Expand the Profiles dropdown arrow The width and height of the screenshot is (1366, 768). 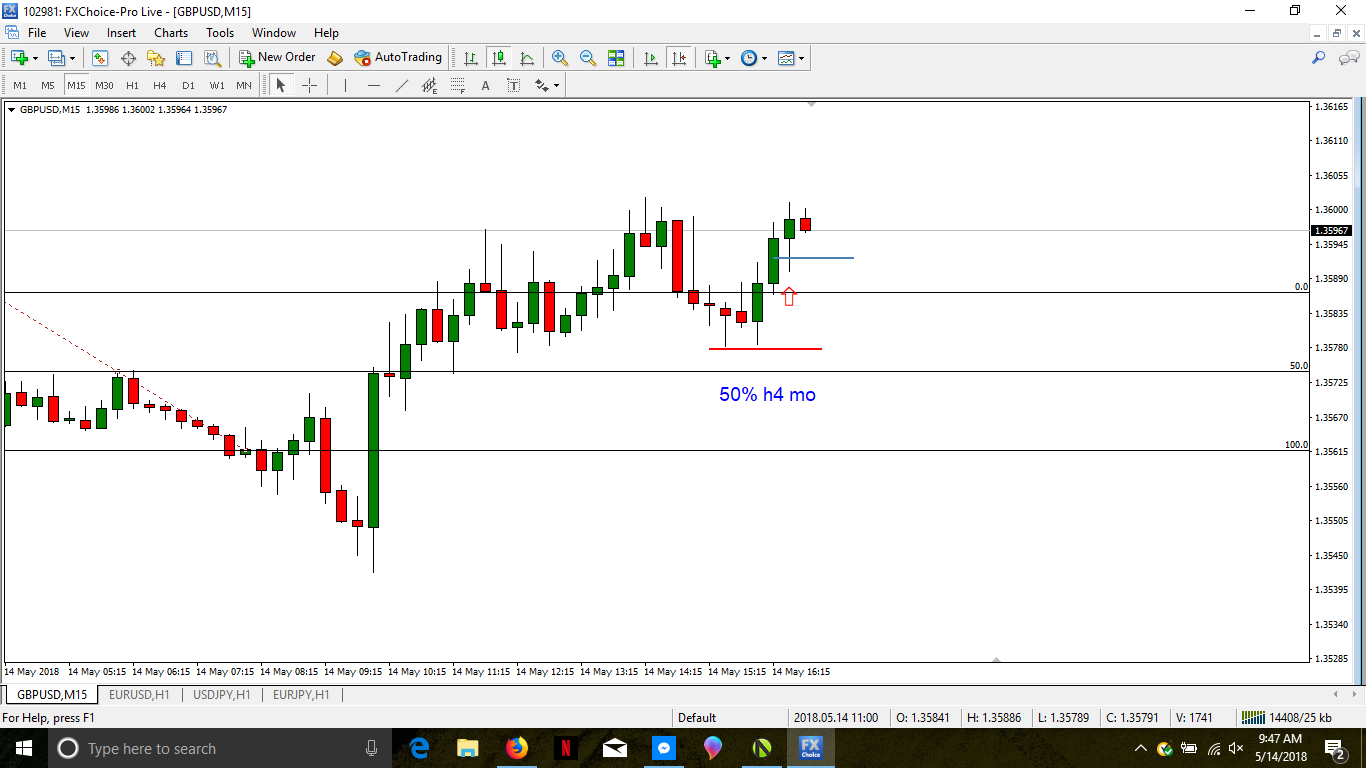coord(72,58)
